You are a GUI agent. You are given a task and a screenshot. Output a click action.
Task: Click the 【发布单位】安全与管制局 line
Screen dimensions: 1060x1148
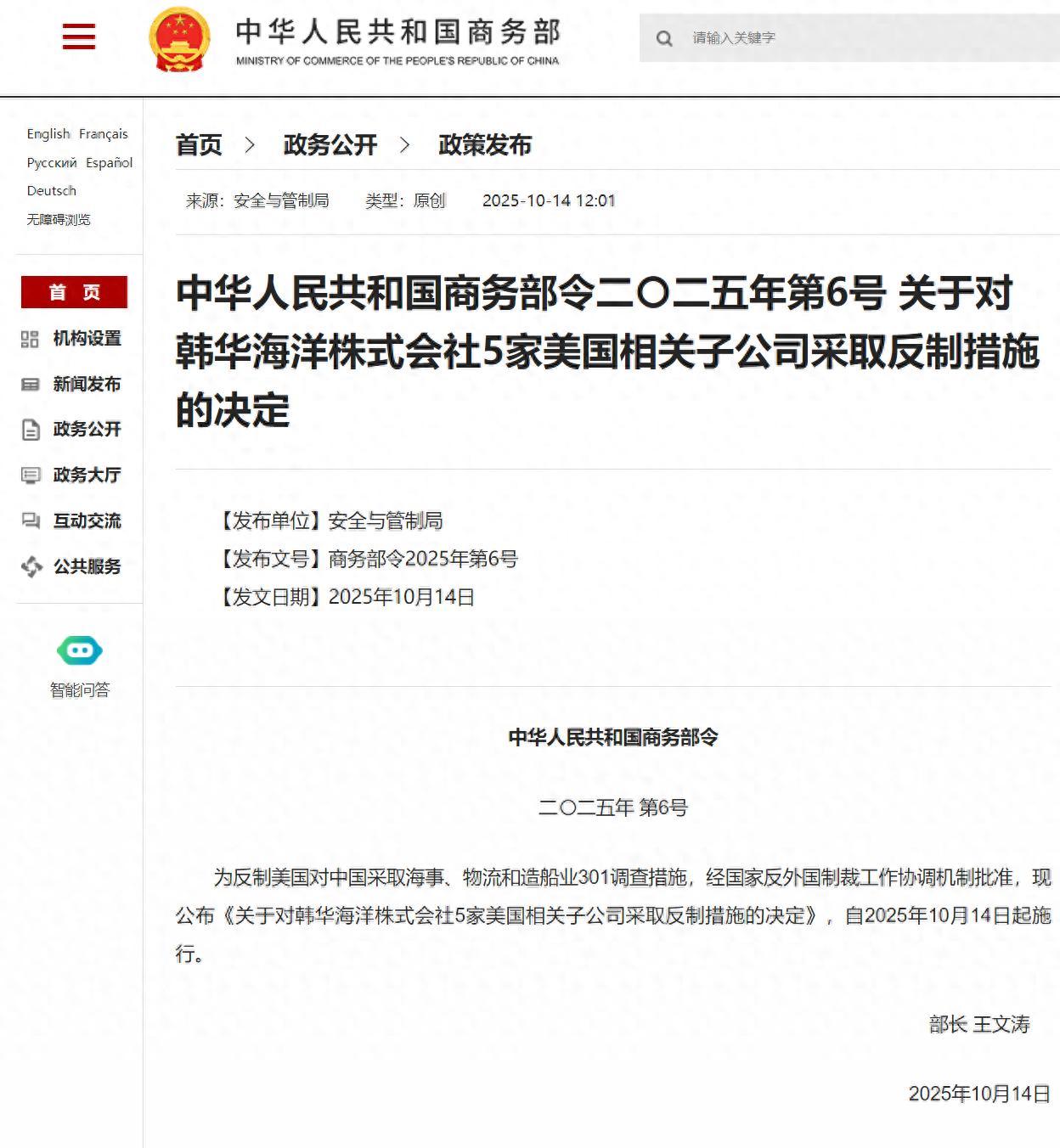(x=328, y=521)
